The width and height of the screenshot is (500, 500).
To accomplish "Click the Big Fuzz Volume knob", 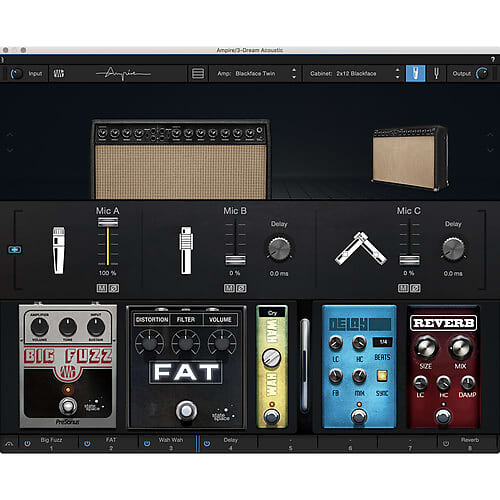I will 40,327.
